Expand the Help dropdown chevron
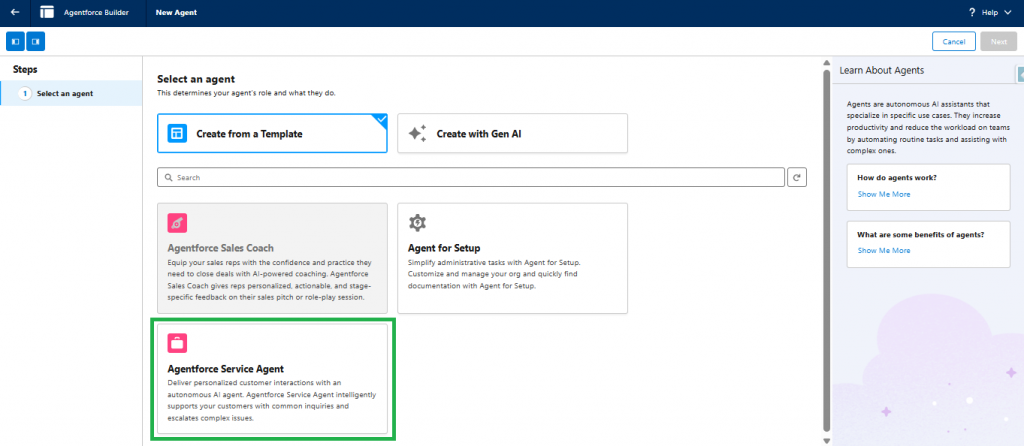 pyautogui.click(x=1008, y=12)
